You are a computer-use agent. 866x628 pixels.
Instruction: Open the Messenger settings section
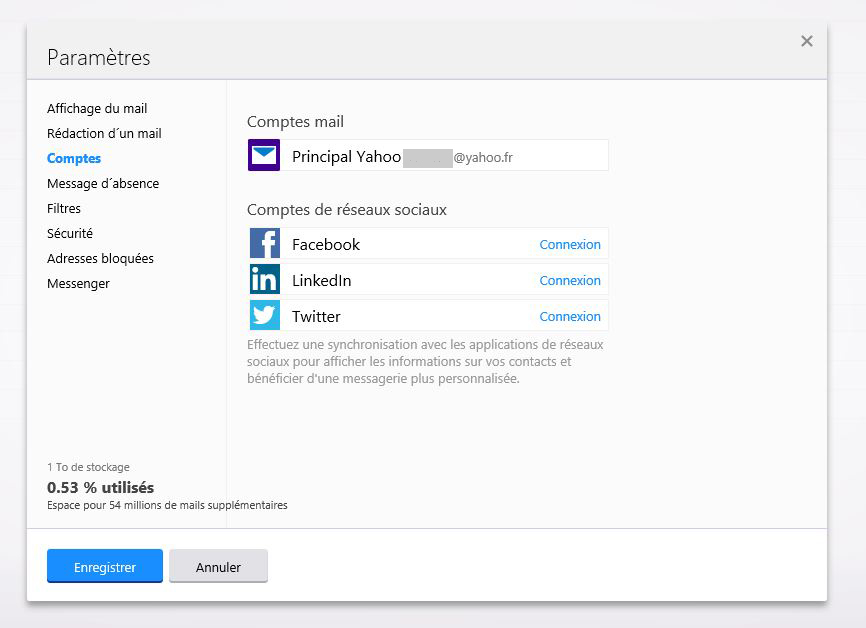[x=78, y=283]
